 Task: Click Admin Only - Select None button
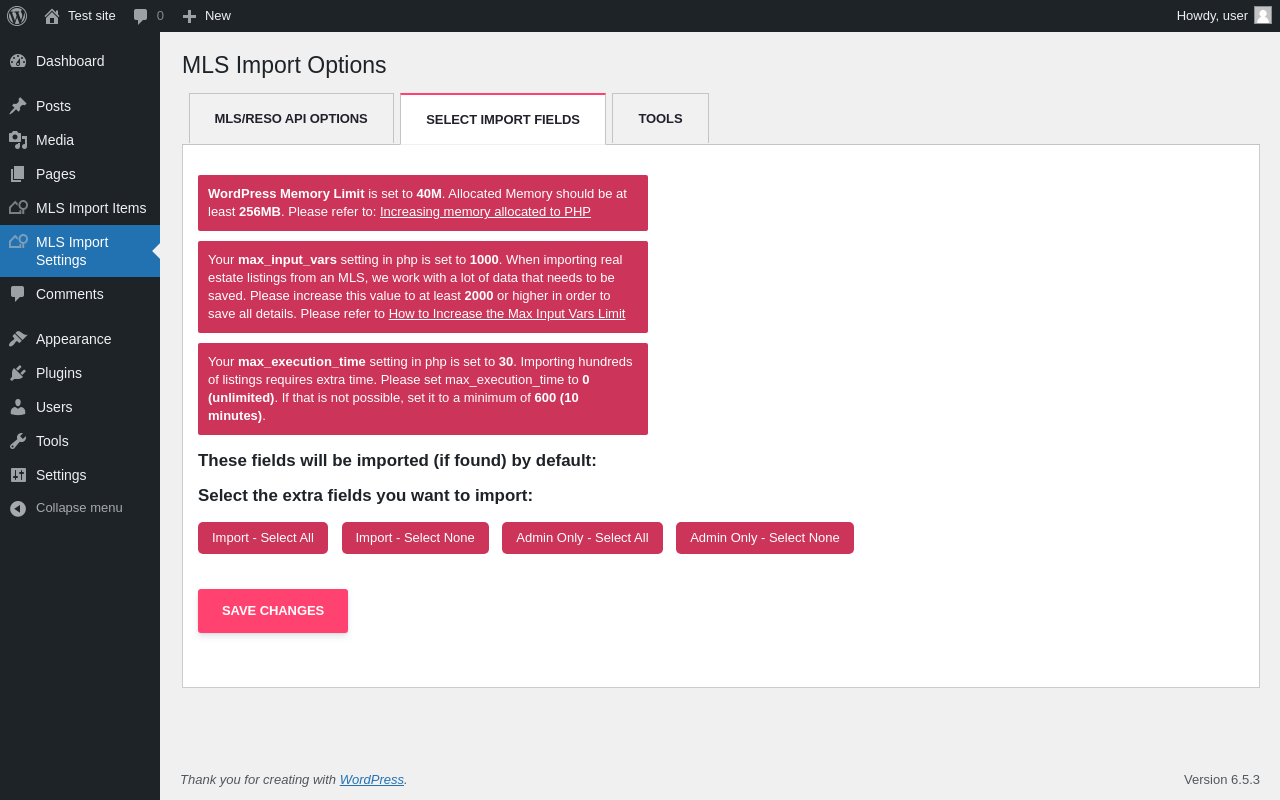tap(765, 538)
